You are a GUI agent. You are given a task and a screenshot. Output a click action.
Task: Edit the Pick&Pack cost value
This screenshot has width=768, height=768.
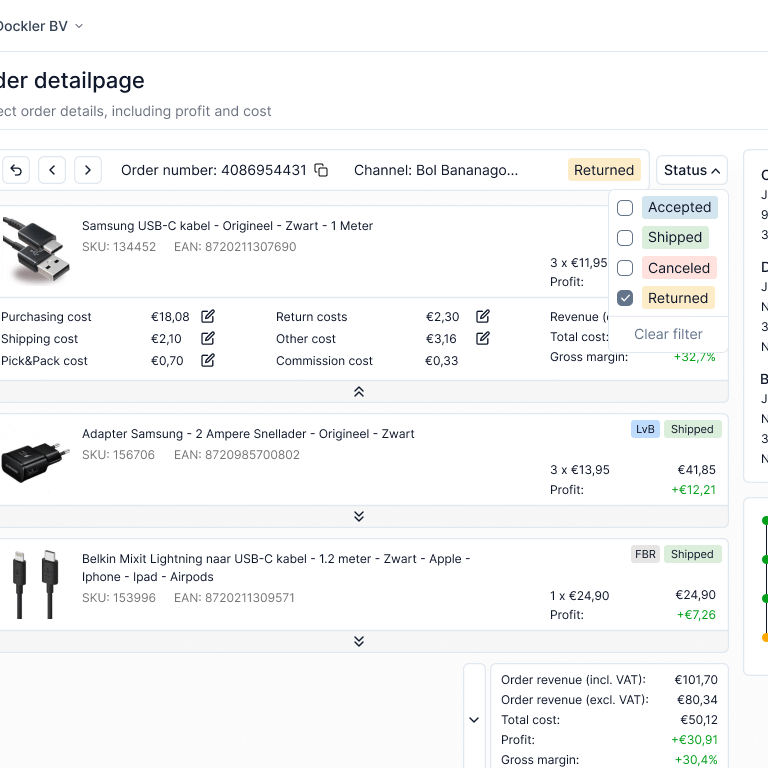coord(208,360)
